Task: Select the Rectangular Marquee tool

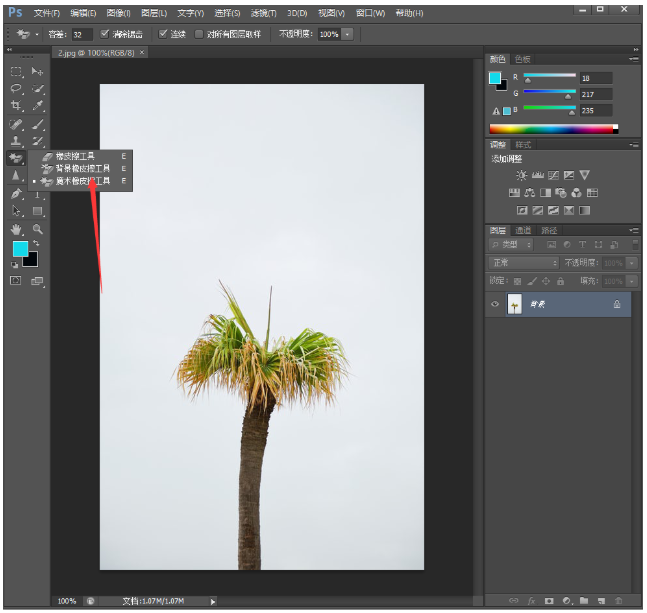Action: [16, 72]
